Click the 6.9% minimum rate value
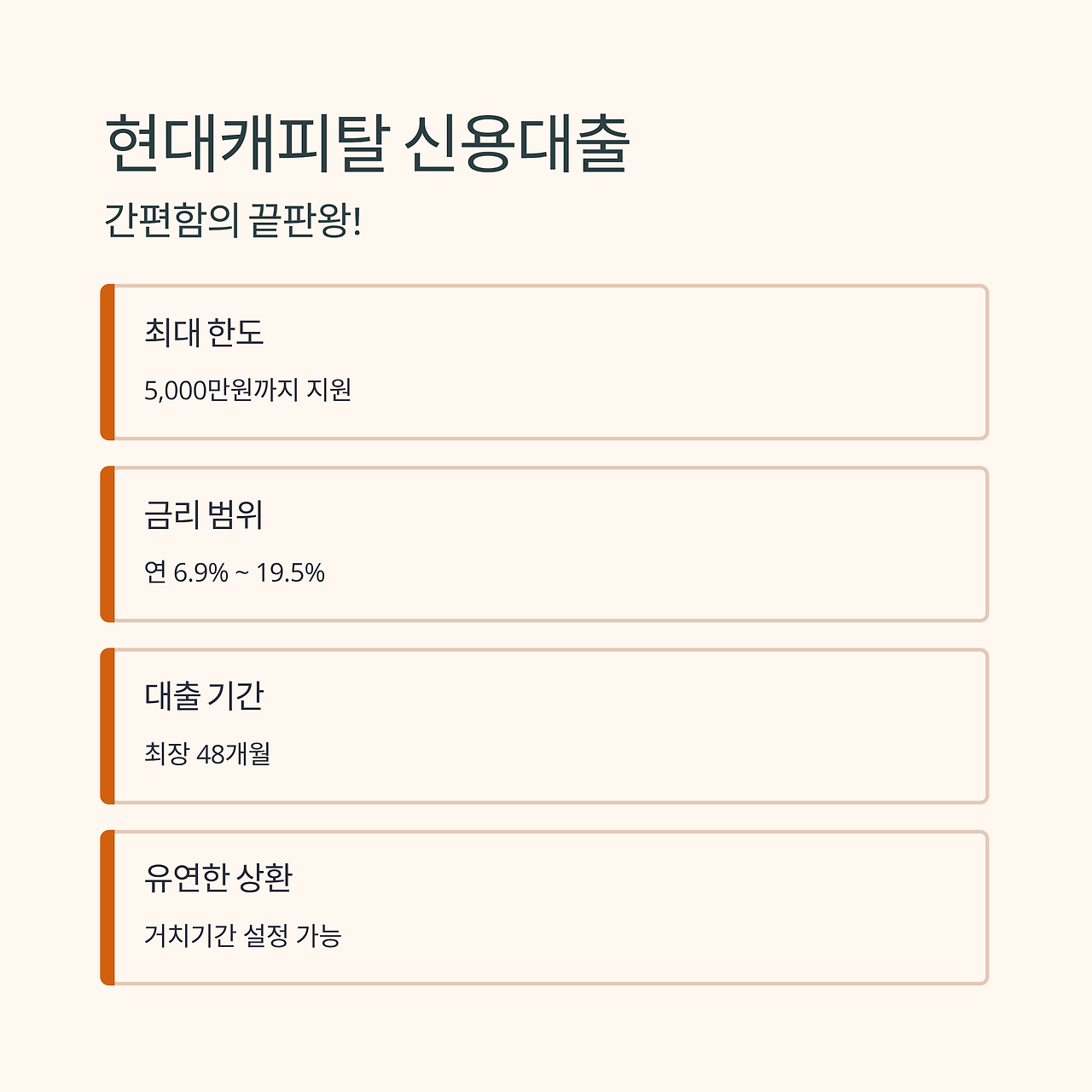This screenshot has width=1092, height=1092. [x=200, y=572]
